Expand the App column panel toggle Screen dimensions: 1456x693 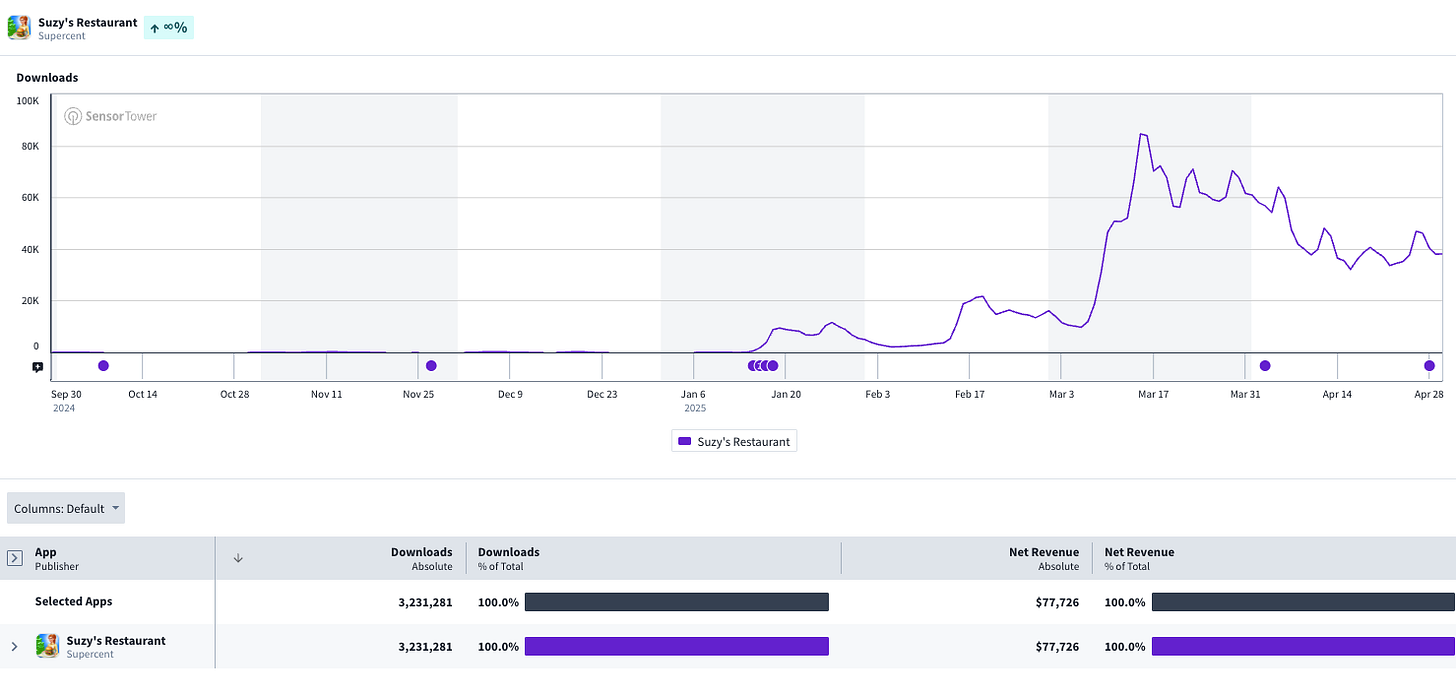point(15,558)
